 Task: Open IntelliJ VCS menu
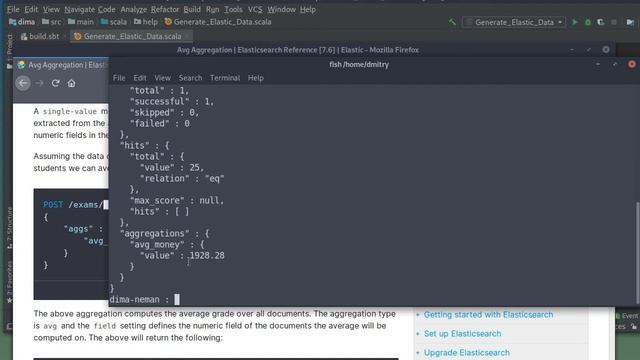coord(255,9)
